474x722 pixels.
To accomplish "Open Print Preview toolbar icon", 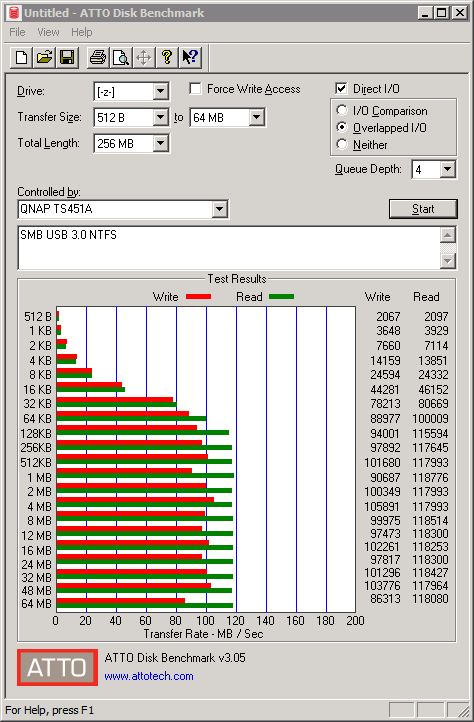I will (x=121, y=58).
